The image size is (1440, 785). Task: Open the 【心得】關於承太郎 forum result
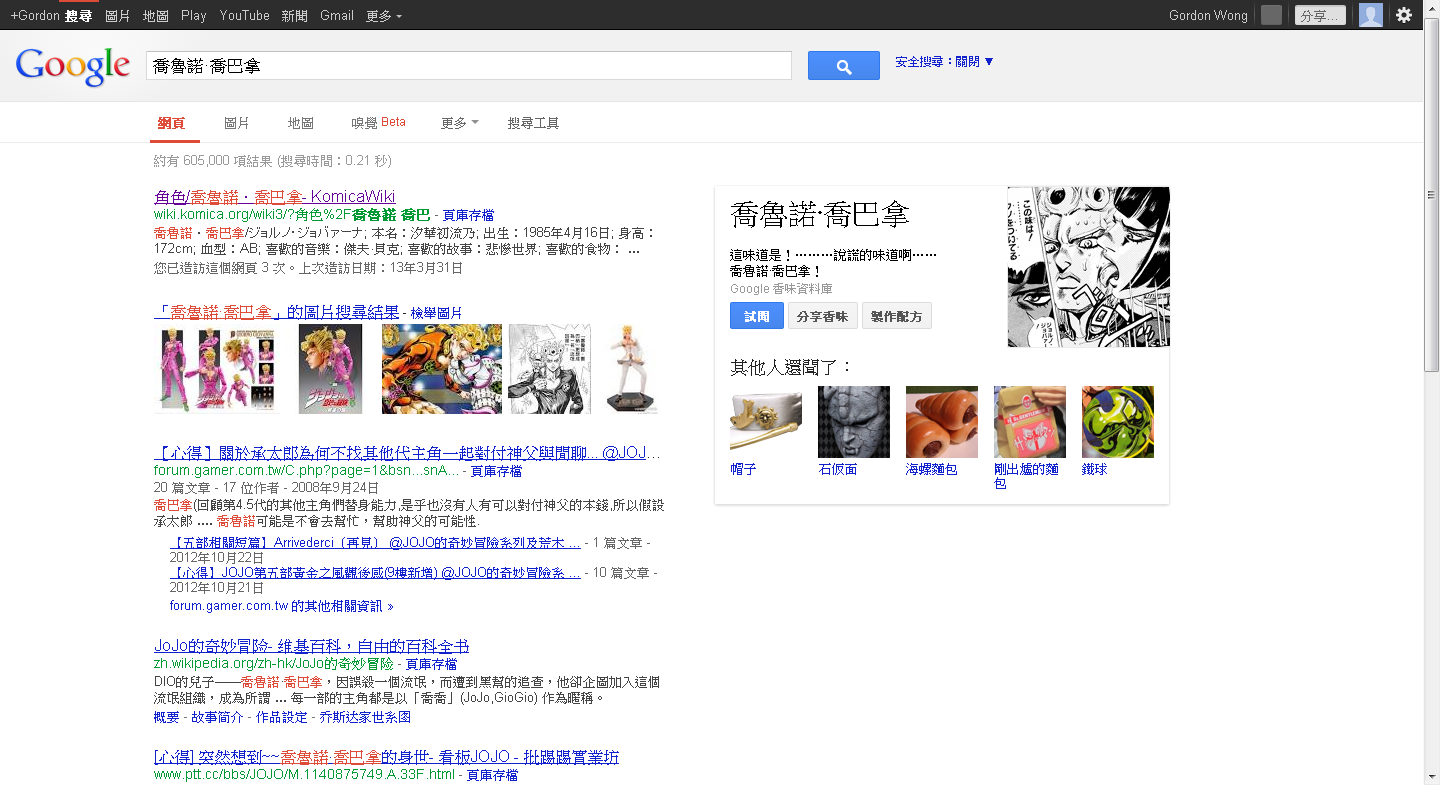pyautogui.click(x=407, y=453)
